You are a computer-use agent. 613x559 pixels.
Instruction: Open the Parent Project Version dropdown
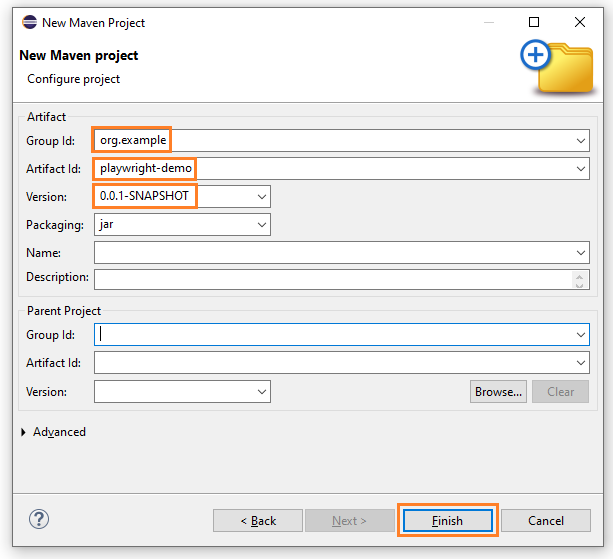(262, 392)
